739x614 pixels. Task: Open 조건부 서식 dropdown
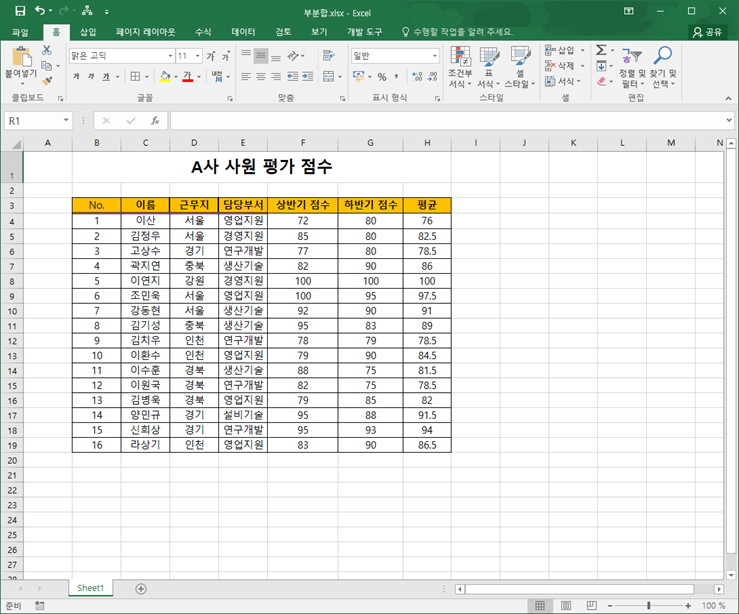click(460, 66)
